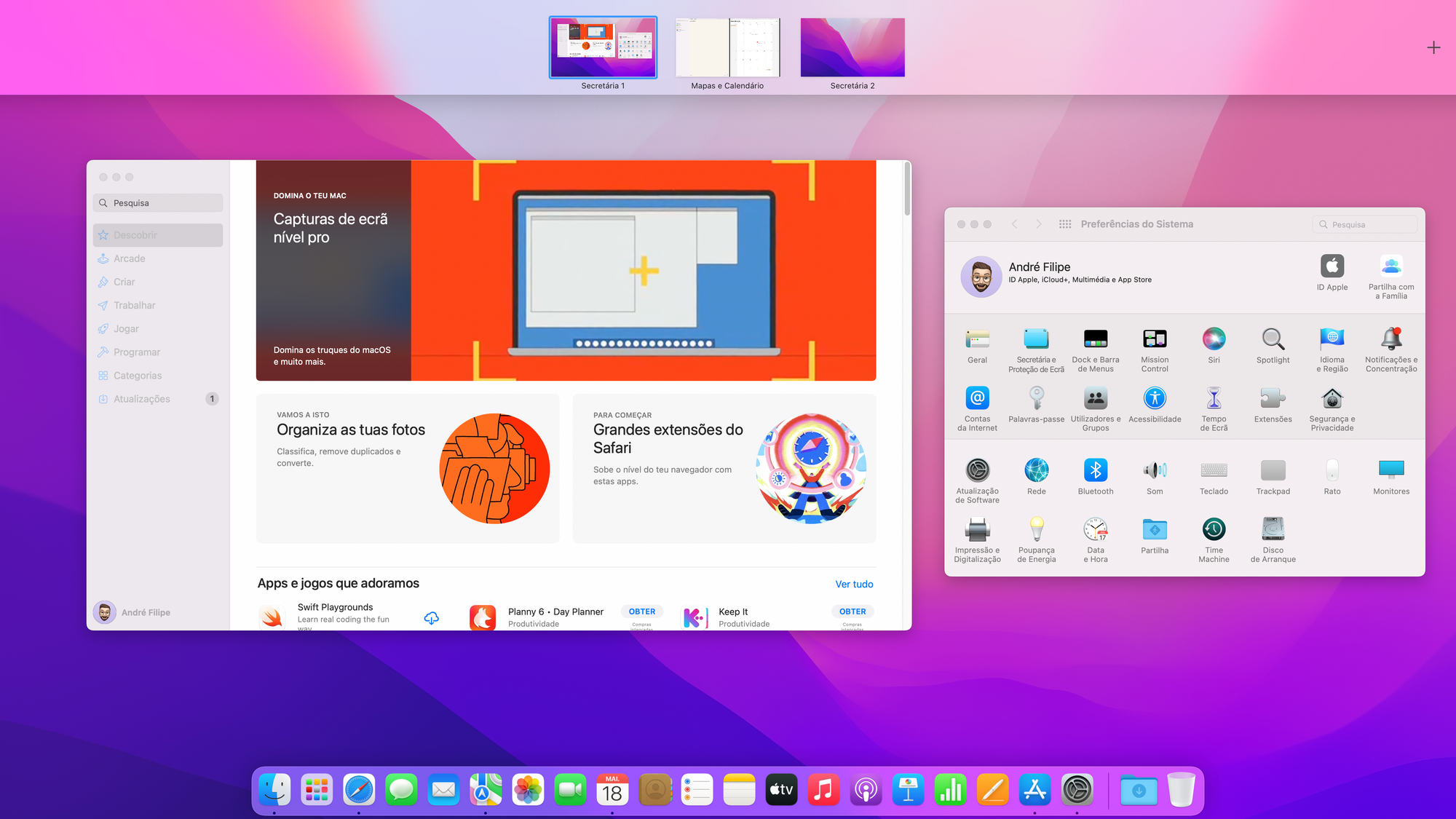Screen dimensions: 1456x819
Task: Click OBTER for Planny 6 Day Planner
Action: tap(642, 612)
